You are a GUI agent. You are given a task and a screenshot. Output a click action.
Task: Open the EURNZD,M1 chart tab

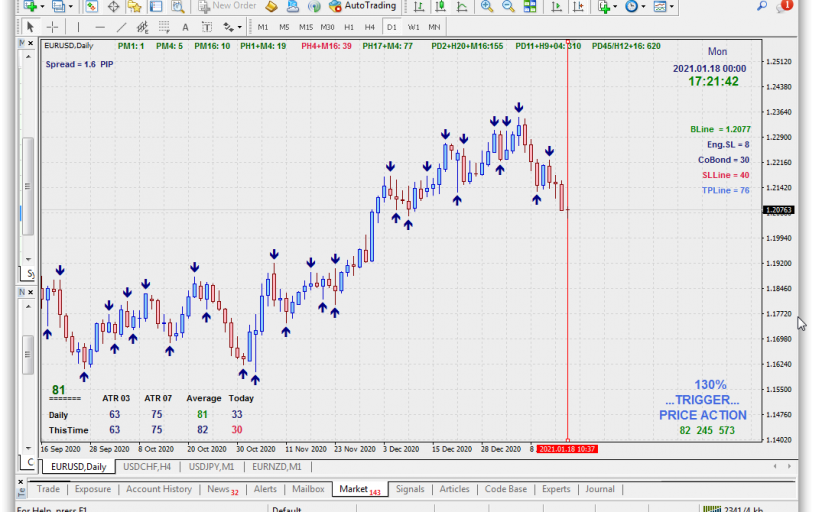[277, 466]
